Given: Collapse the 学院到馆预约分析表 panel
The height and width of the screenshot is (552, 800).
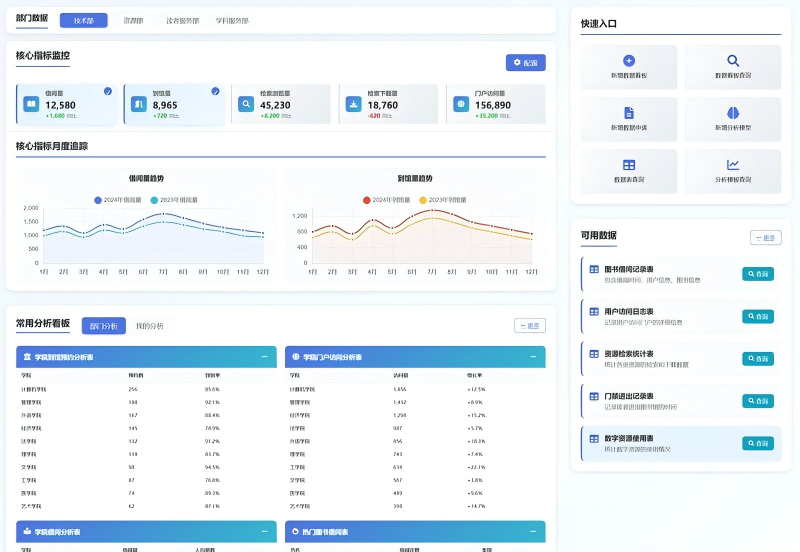Looking at the screenshot, I should click(x=264, y=357).
